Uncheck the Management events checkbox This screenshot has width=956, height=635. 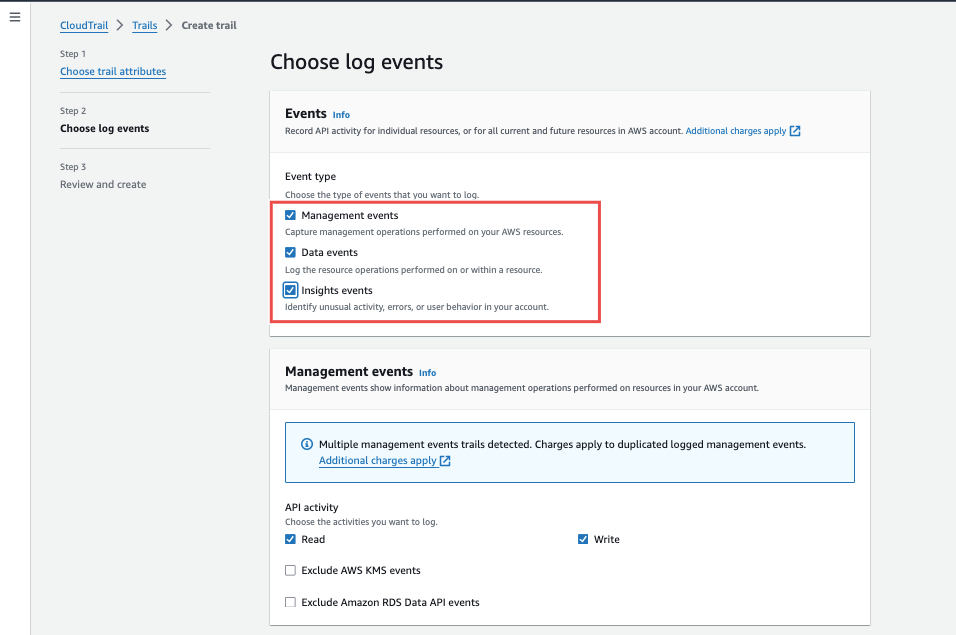tap(290, 214)
